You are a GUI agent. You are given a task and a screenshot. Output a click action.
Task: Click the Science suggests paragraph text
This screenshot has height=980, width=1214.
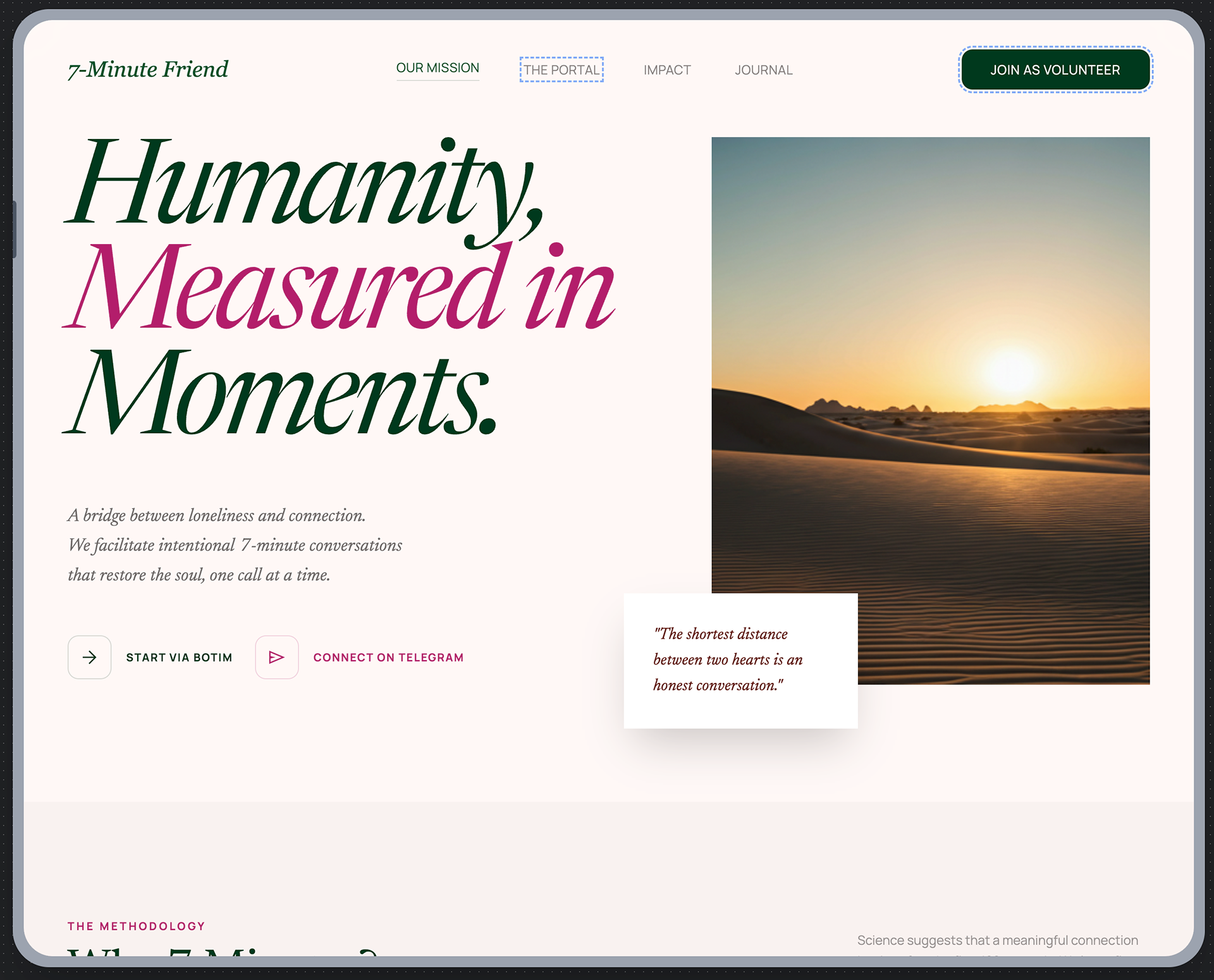pyautogui.click(x=997, y=940)
